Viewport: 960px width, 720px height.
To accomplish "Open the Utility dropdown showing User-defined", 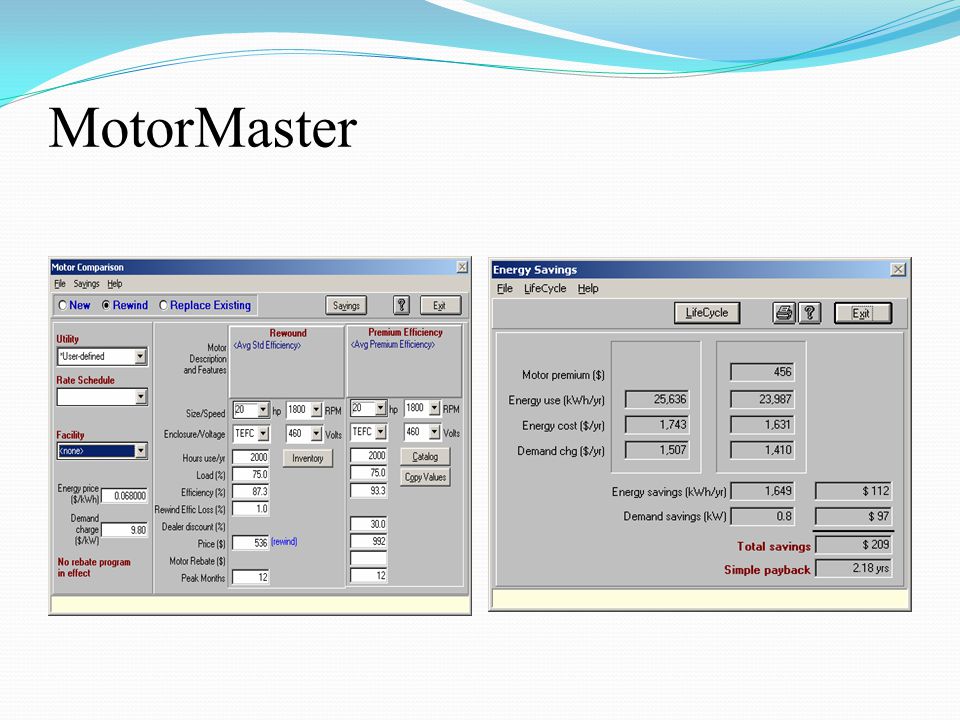I will tap(141, 356).
